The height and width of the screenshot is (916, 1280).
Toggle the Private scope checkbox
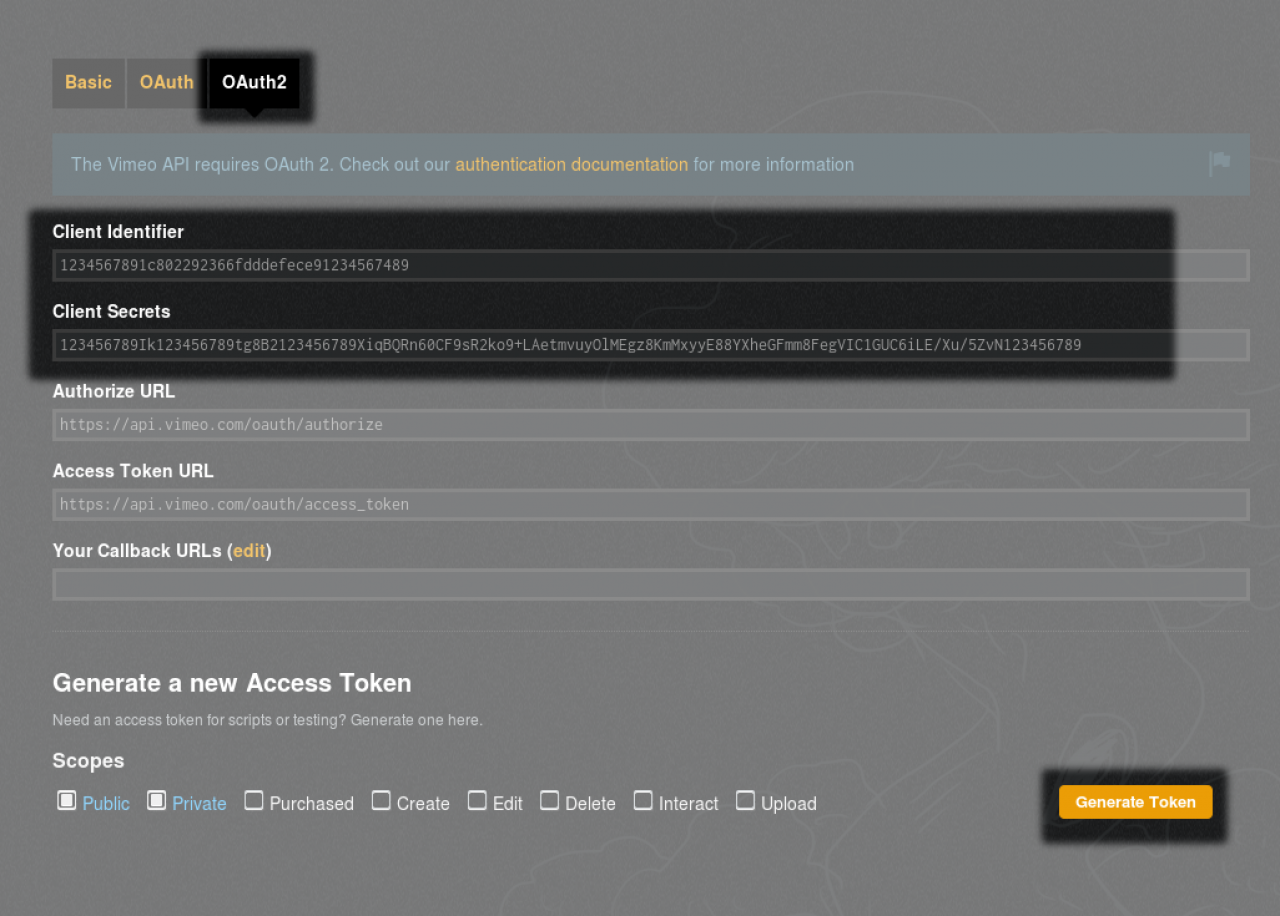[x=156, y=800]
